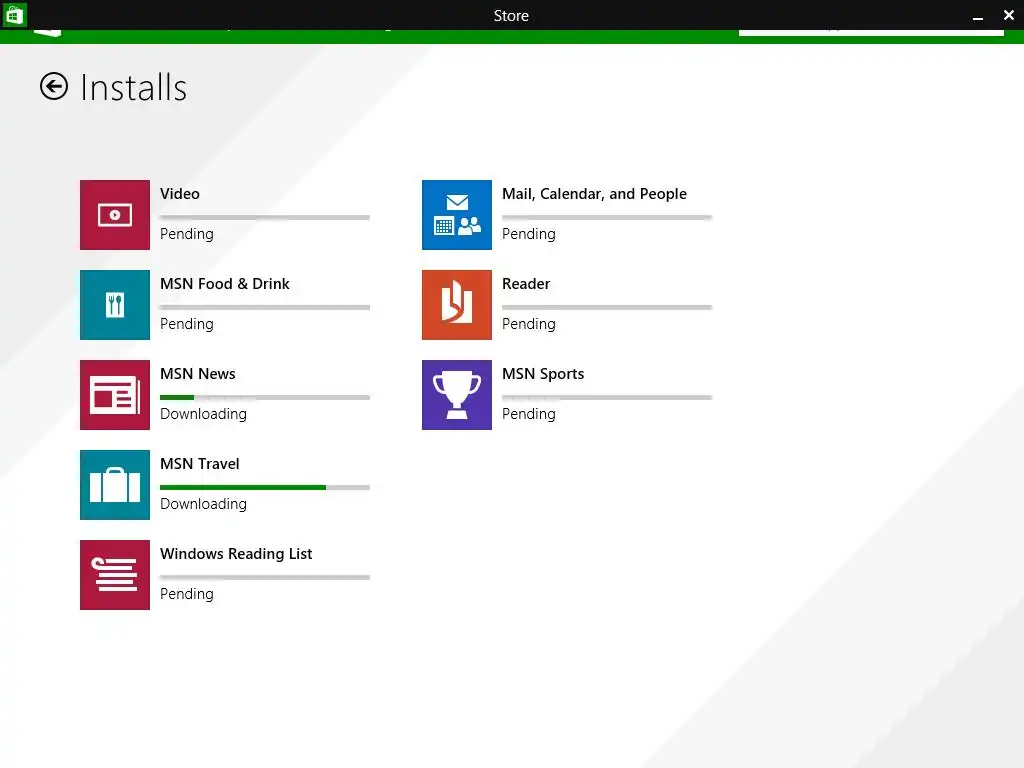Click the Mail, Calendar, and People progress bar
The image size is (1024, 768).
[x=607, y=217]
